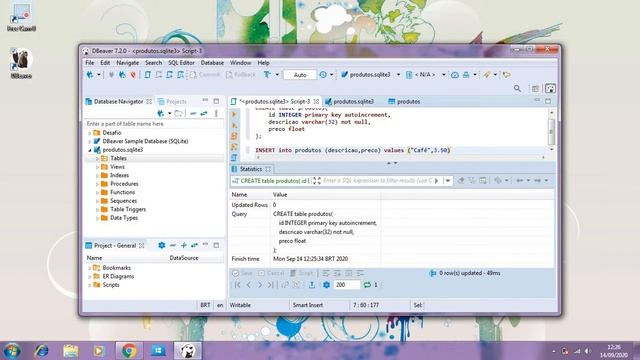Click Execute SQL statement arrow icon
This screenshot has height=360, width=640.
coord(234,115)
